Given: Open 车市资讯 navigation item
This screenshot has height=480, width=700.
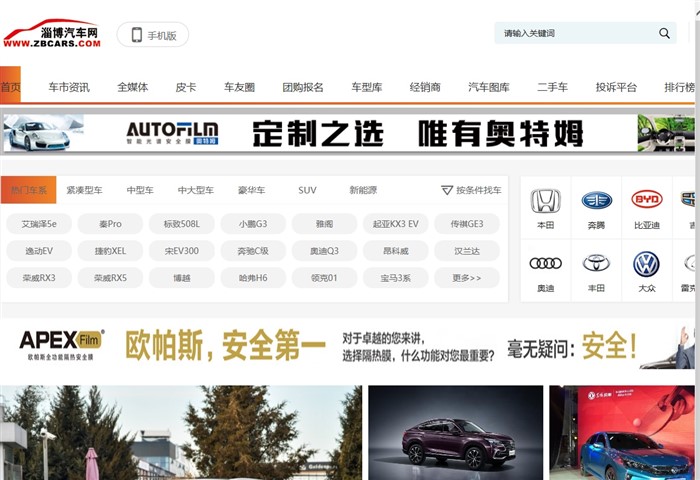Looking at the screenshot, I should [69, 87].
